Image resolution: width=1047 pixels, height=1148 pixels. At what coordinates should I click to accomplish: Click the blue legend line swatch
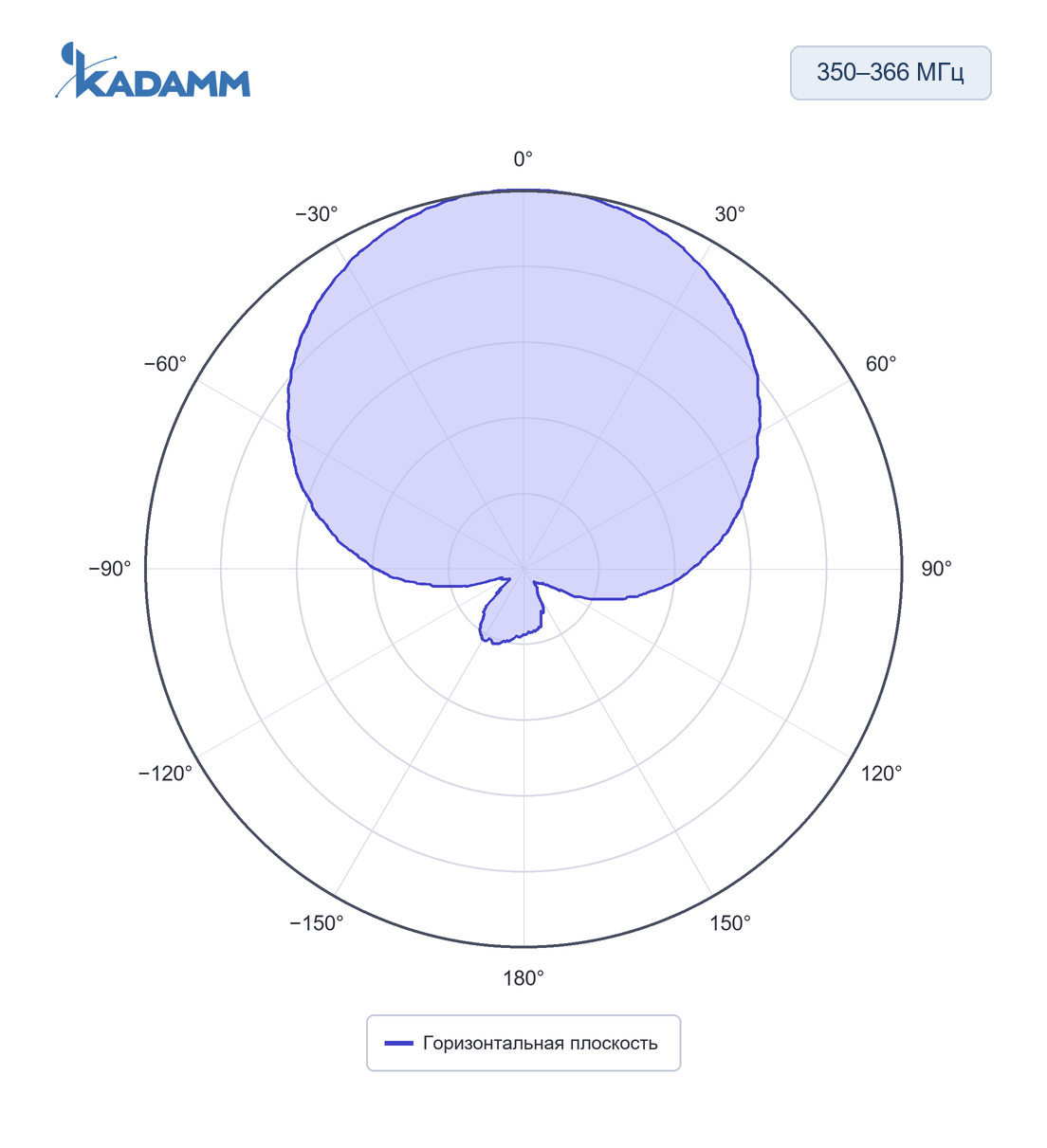click(398, 1044)
